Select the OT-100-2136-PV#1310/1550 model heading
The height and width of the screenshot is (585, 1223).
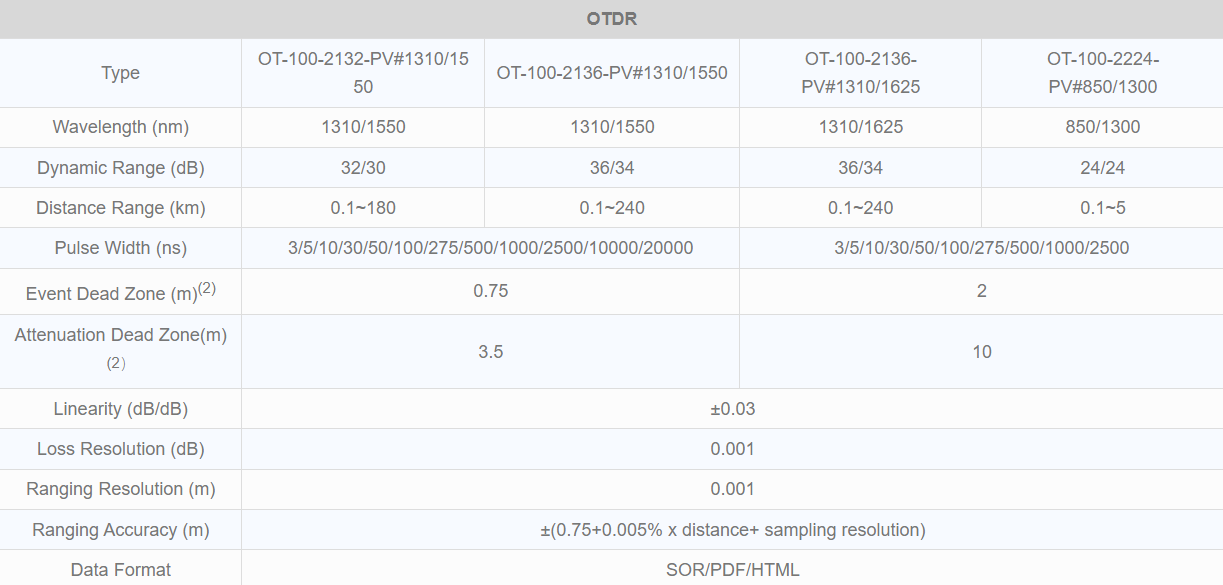click(x=611, y=73)
